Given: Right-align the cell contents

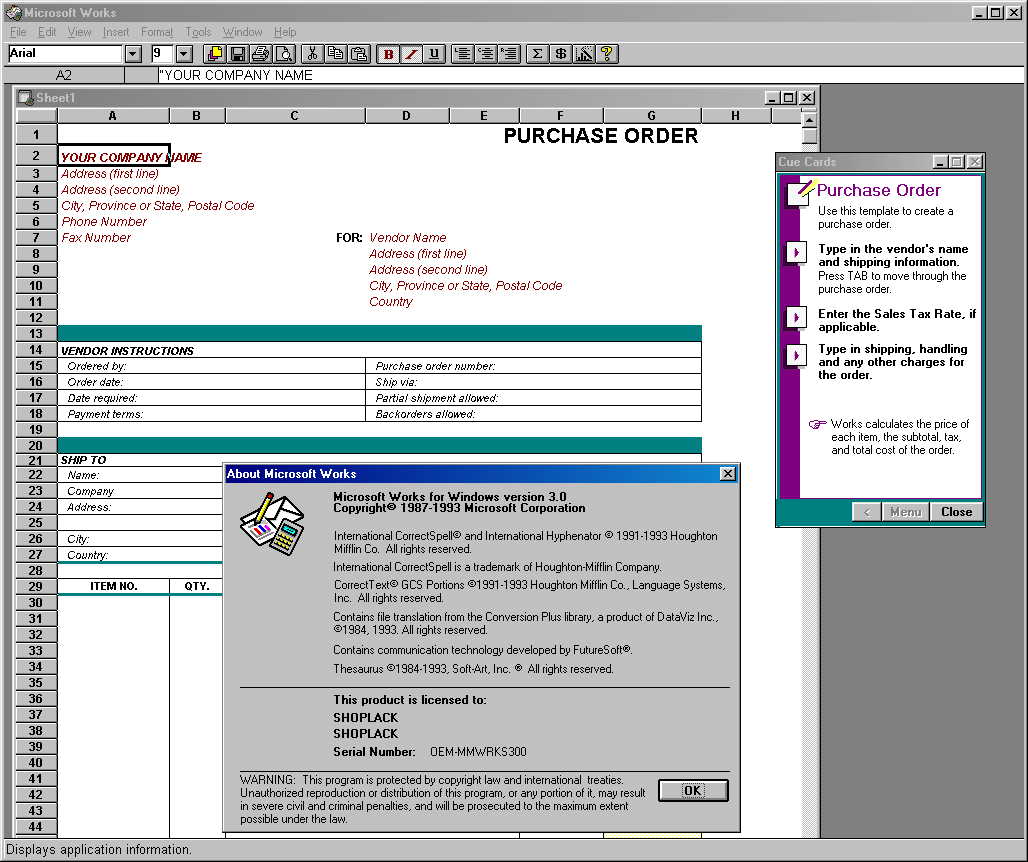Looking at the screenshot, I should tap(509, 54).
